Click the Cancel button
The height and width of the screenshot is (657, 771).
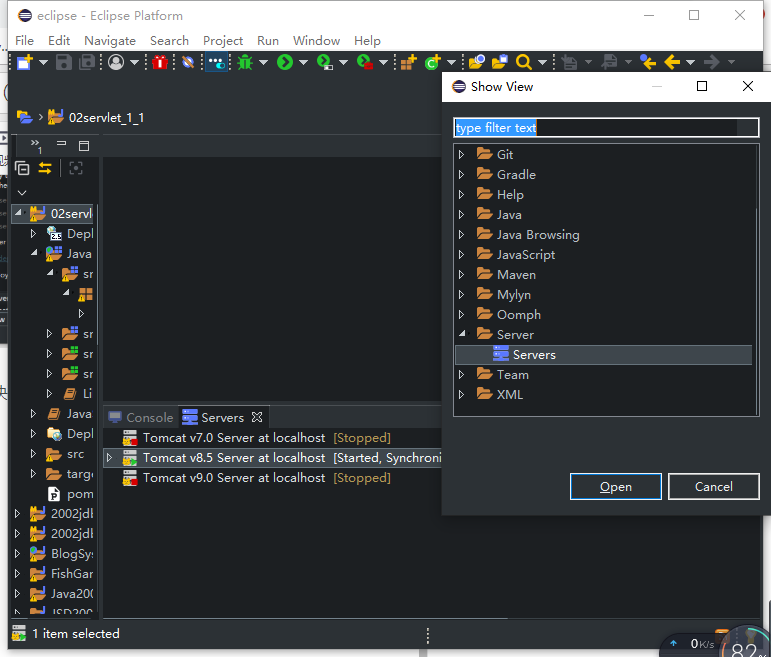(713, 486)
